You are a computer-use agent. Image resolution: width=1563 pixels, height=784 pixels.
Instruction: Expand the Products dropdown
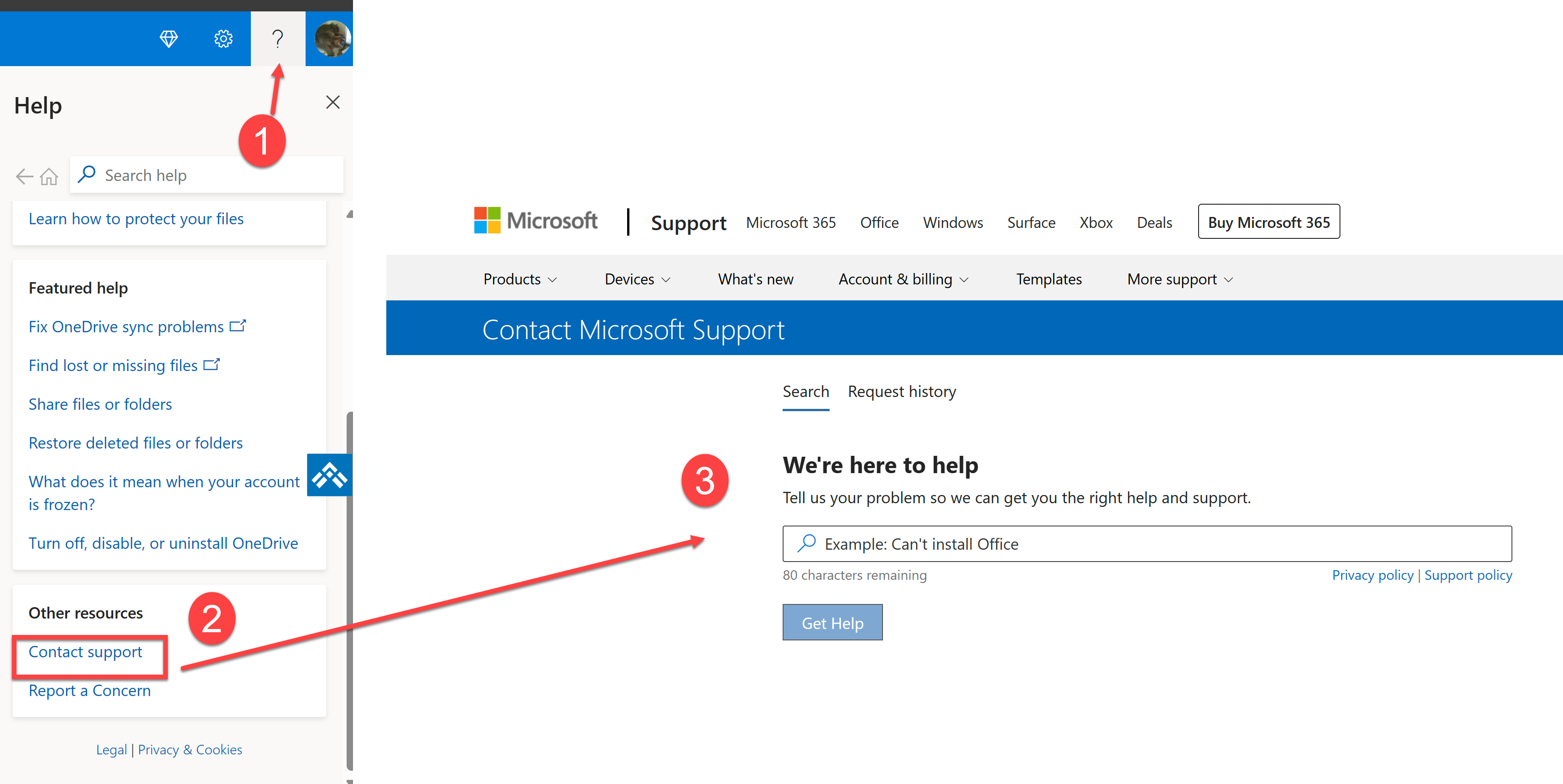[x=520, y=279]
